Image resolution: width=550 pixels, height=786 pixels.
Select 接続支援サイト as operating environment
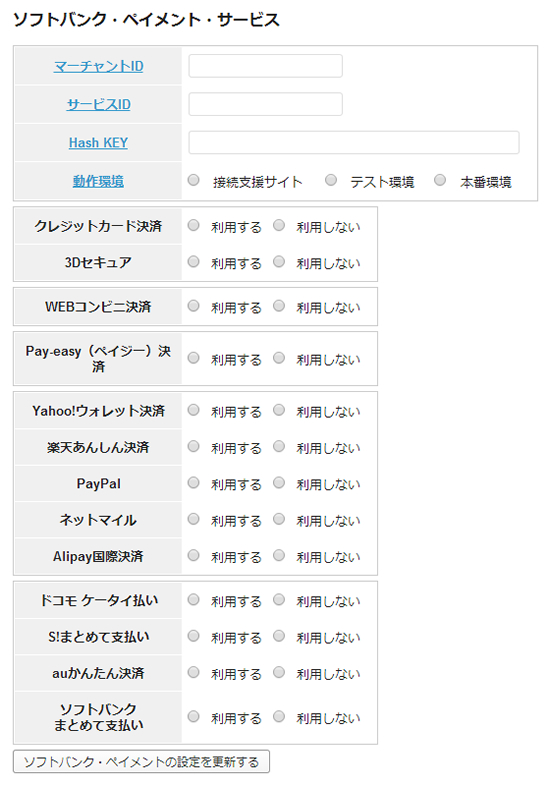pos(194,180)
